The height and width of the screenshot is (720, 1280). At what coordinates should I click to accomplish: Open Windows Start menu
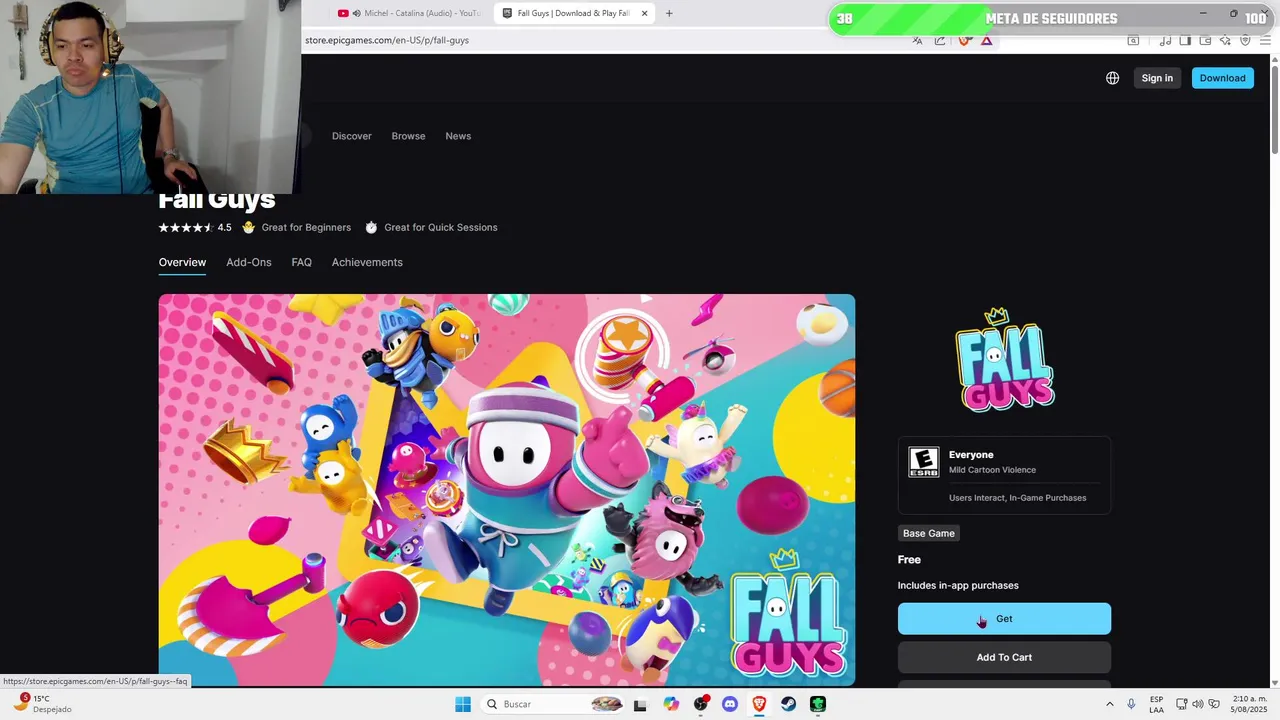[462, 704]
